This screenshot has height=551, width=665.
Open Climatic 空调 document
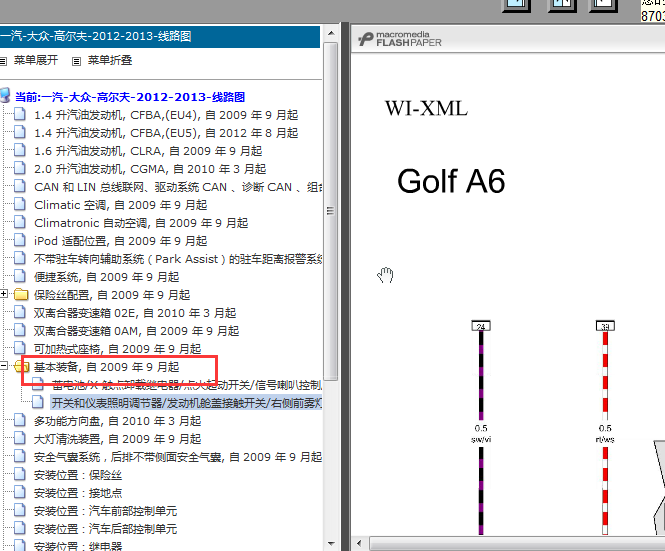point(120,205)
